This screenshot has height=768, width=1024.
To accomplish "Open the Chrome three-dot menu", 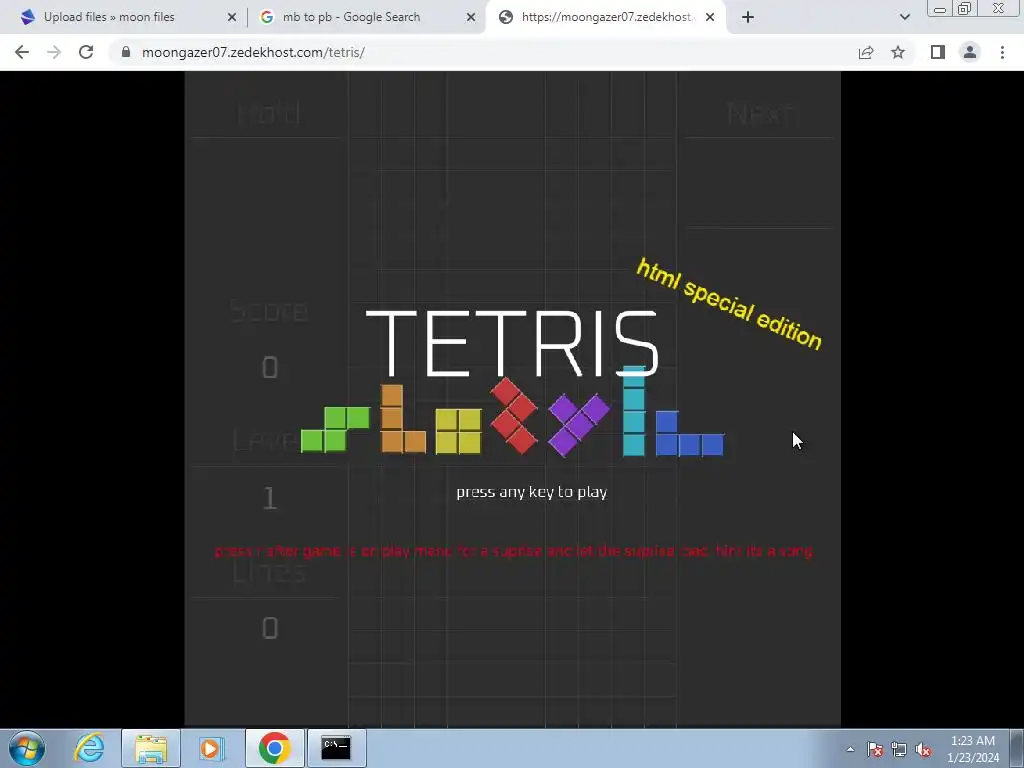I will point(1002,52).
